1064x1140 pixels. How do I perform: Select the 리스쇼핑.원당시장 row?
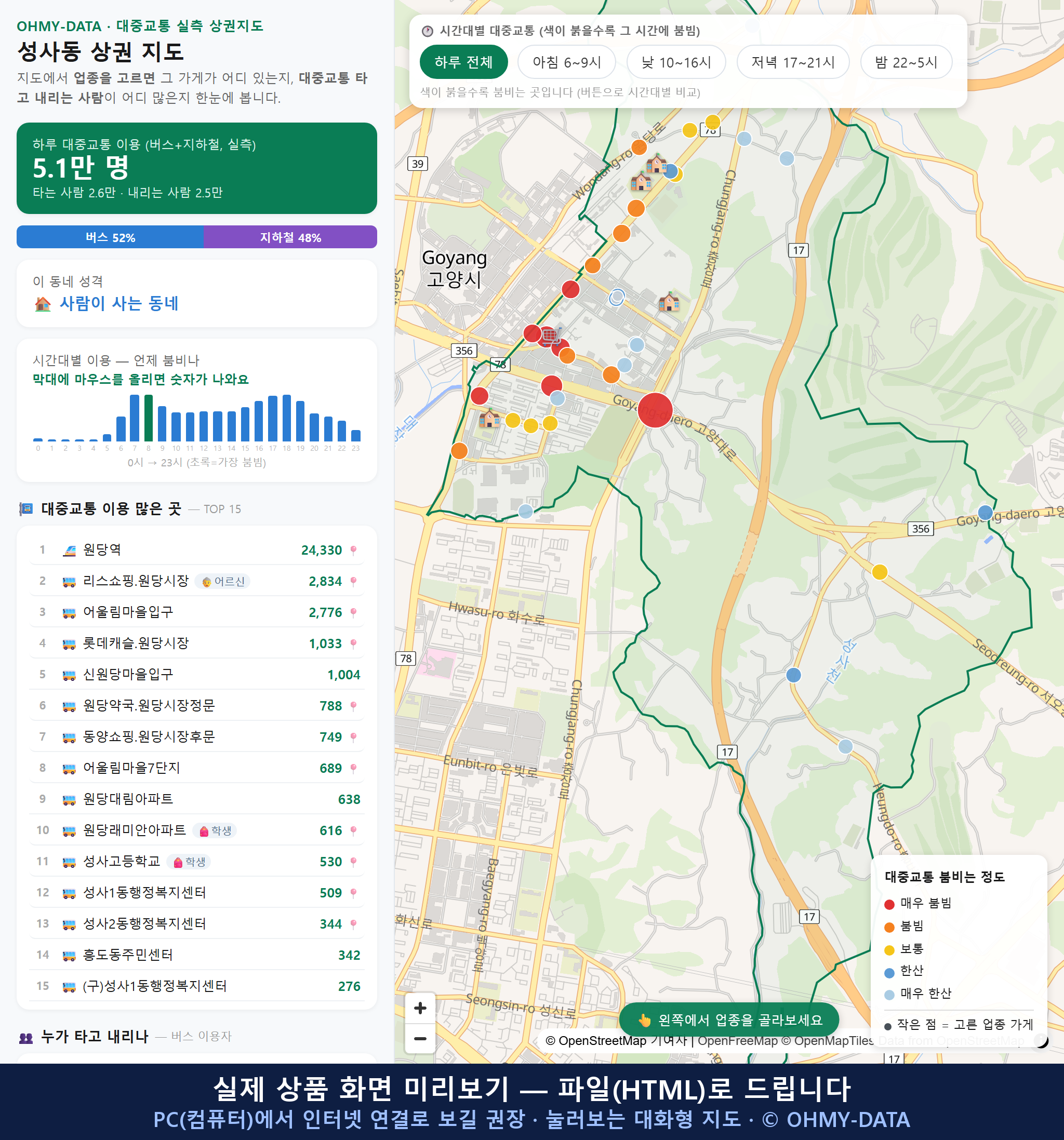click(x=197, y=581)
